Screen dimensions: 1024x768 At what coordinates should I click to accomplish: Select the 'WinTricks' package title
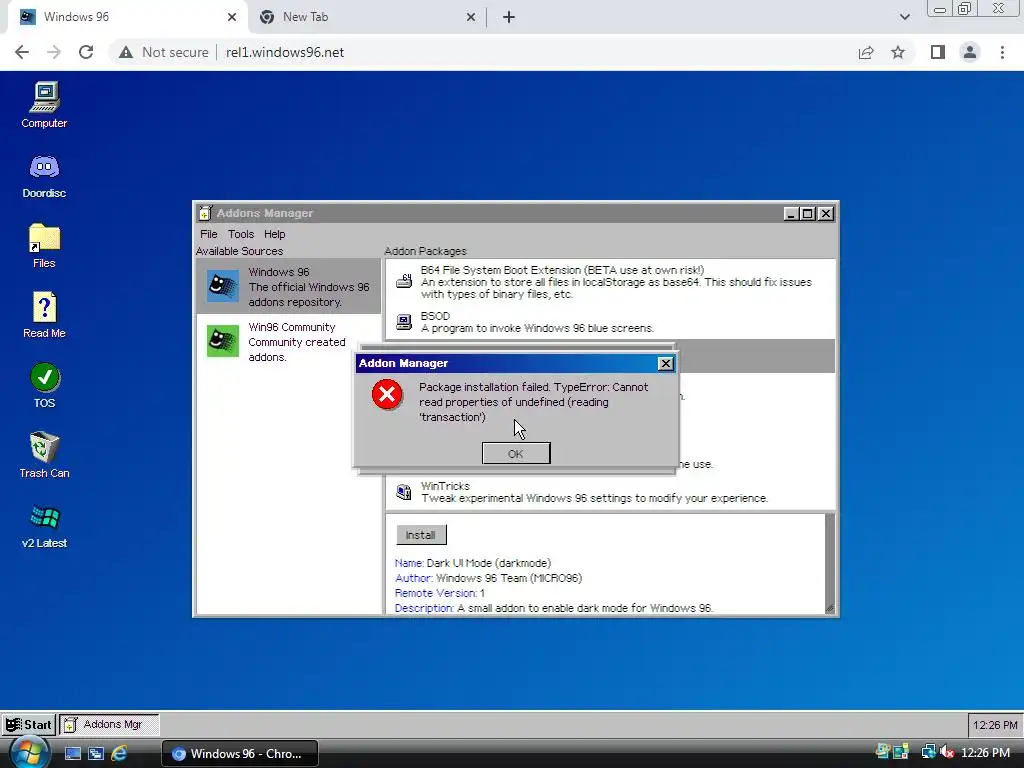pos(445,486)
